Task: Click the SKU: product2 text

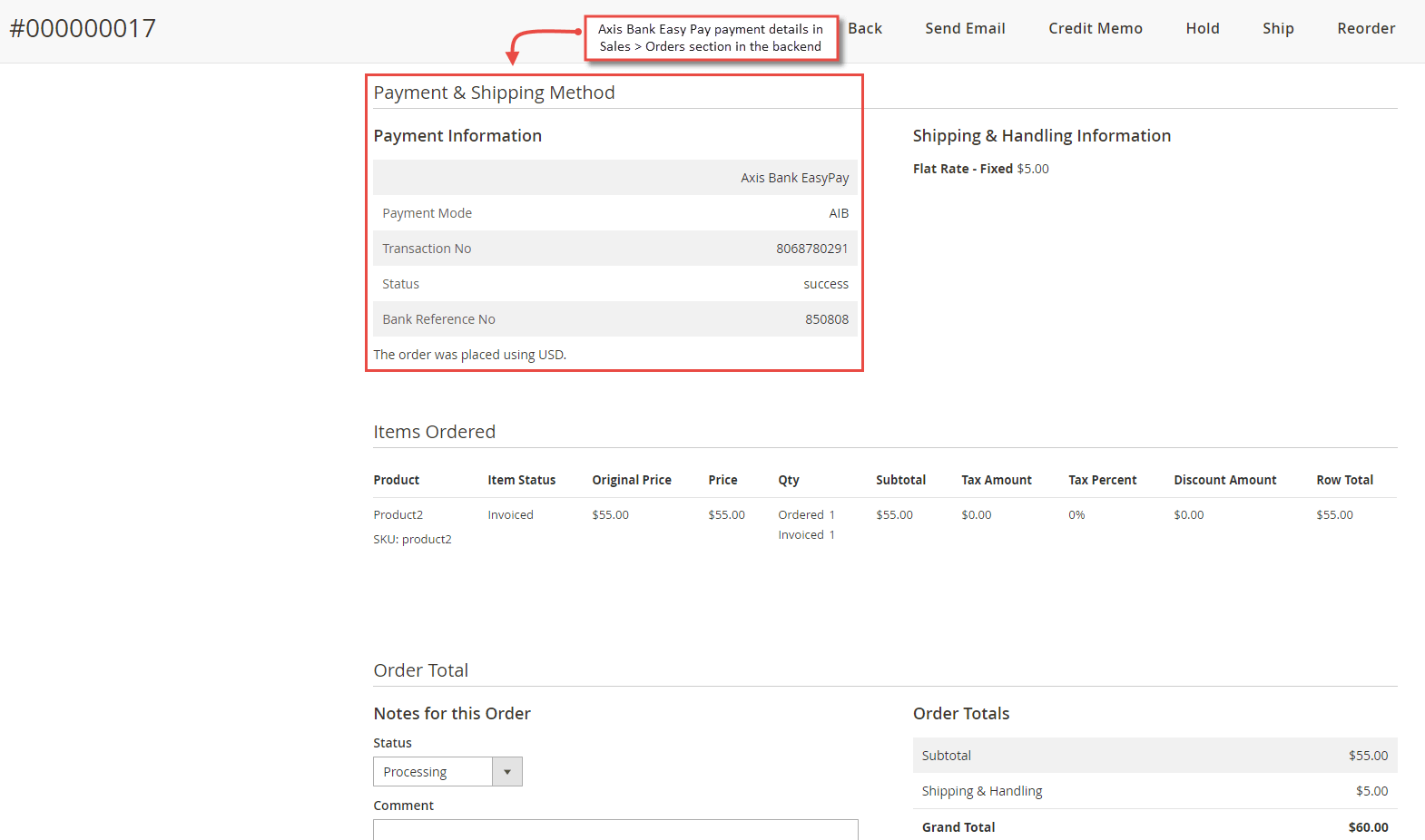Action: (x=412, y=539)
